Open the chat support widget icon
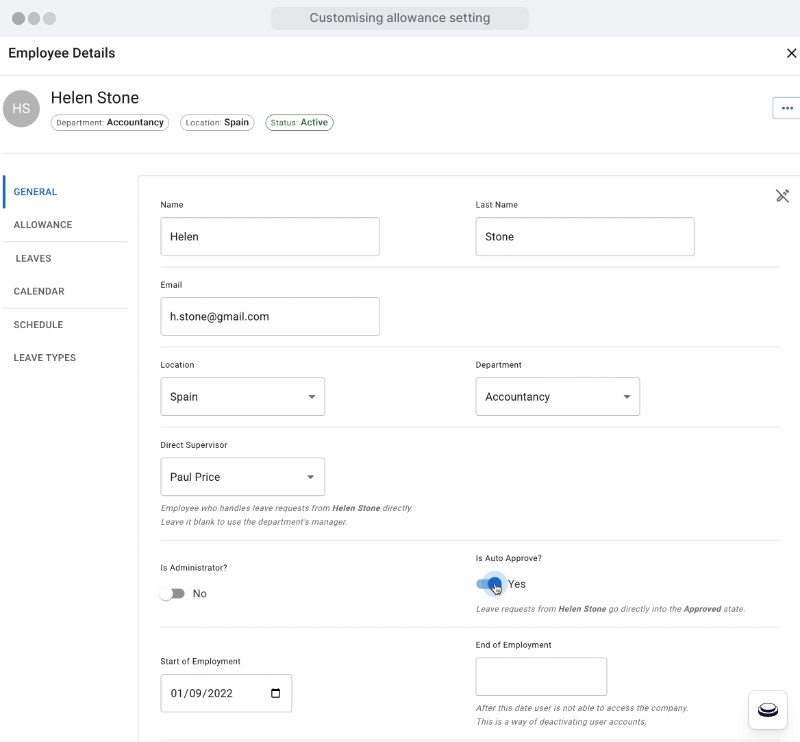The image size is (800, 742). [767, 709]
